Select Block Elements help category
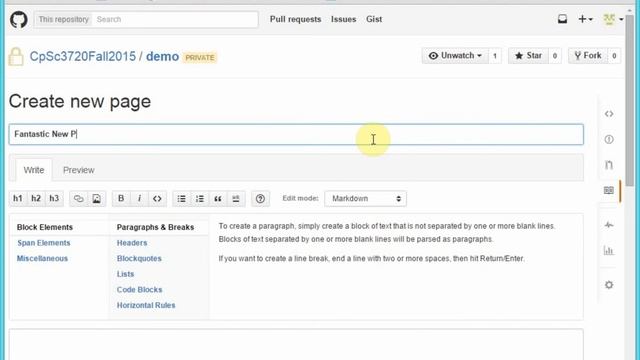This screenshot has height=360, width=640. 45,227
